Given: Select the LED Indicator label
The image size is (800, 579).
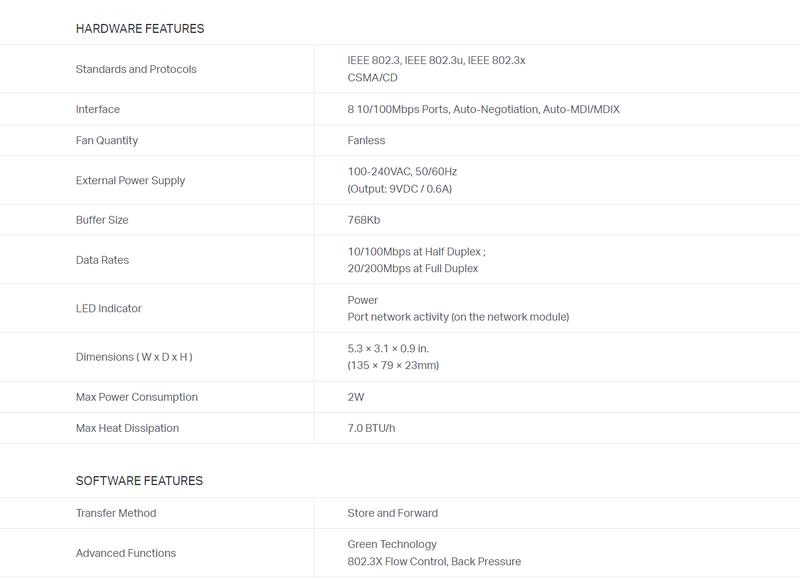Looking at the screenshot, I should (x=108, y=308).
